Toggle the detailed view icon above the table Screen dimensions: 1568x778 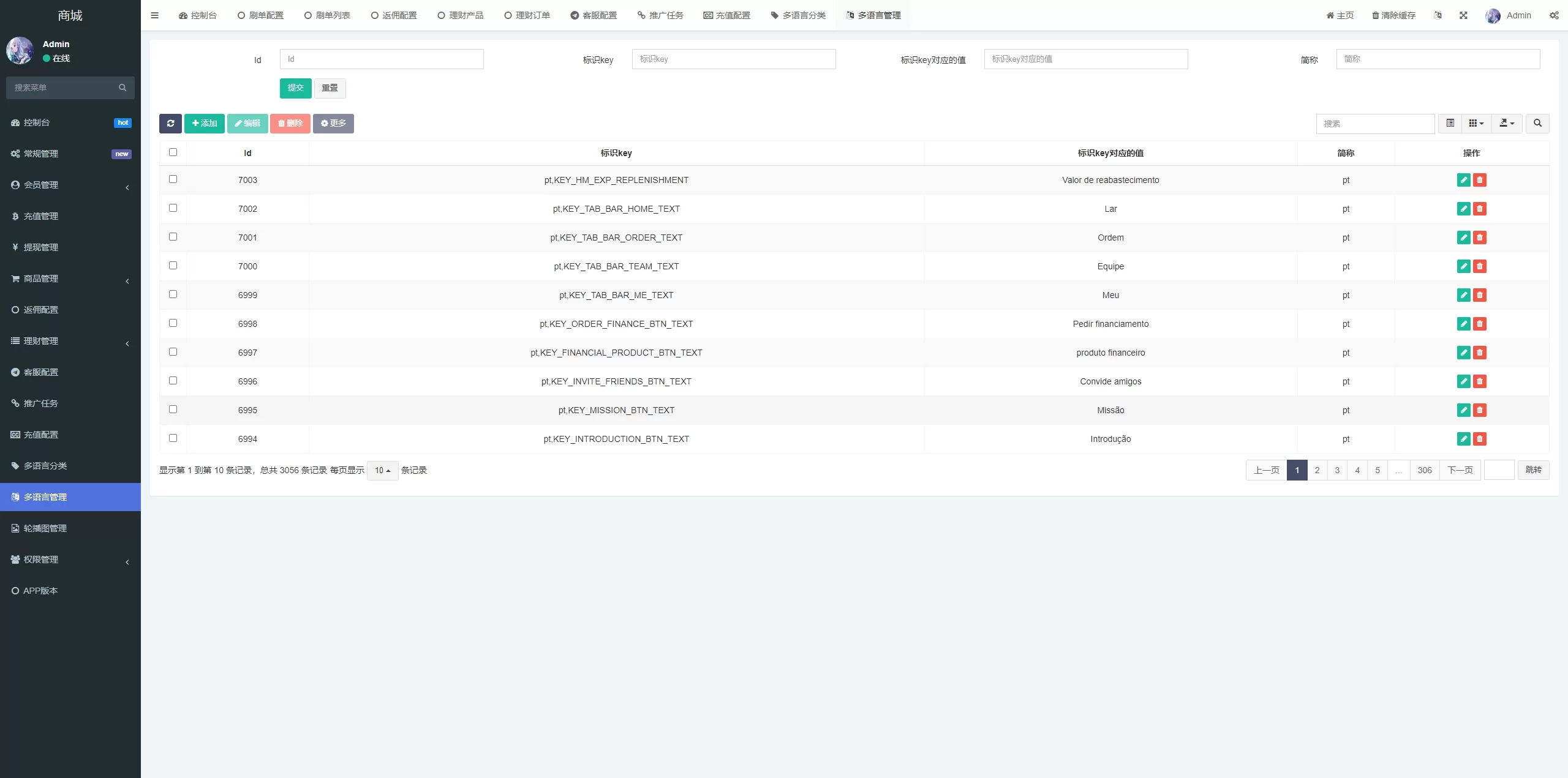click(x=1450, y=123)
